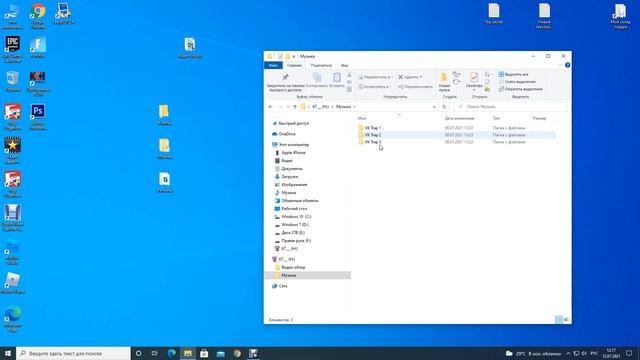Click the Rename button in the ribbon

pyautogui.click(x=415, y=87)
